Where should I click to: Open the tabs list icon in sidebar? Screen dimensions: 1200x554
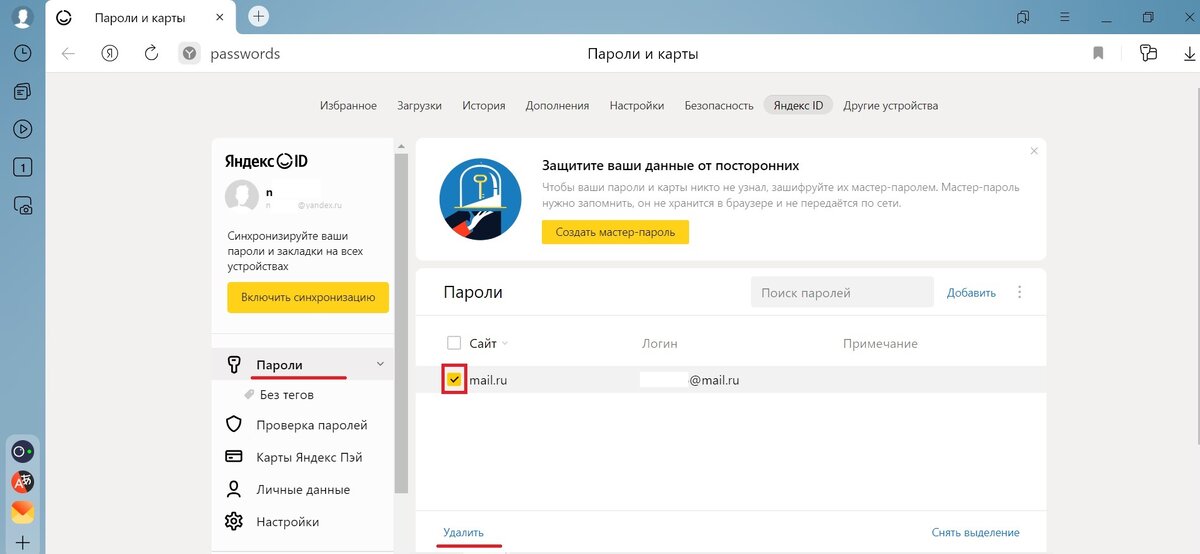pos(22,91)
